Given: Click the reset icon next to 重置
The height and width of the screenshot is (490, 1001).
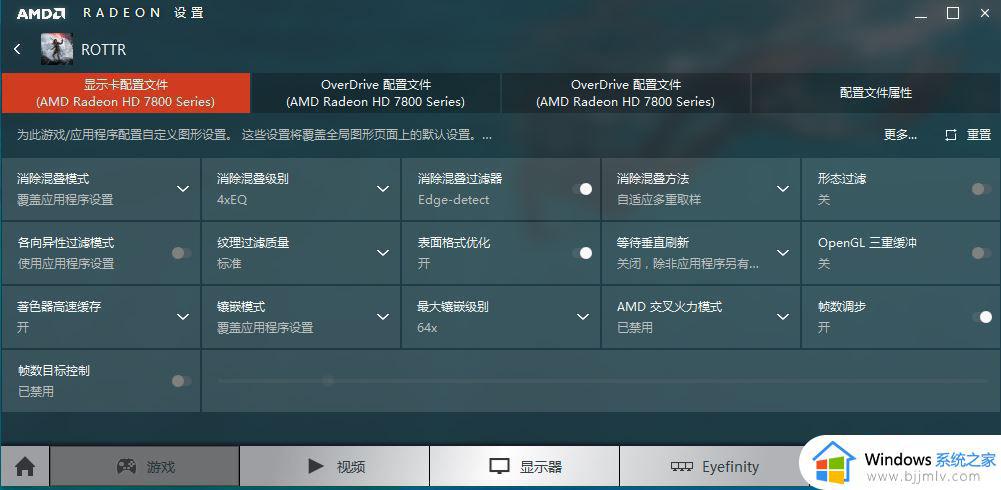Looking at the screenshot, I should click(x=951, y=135).
